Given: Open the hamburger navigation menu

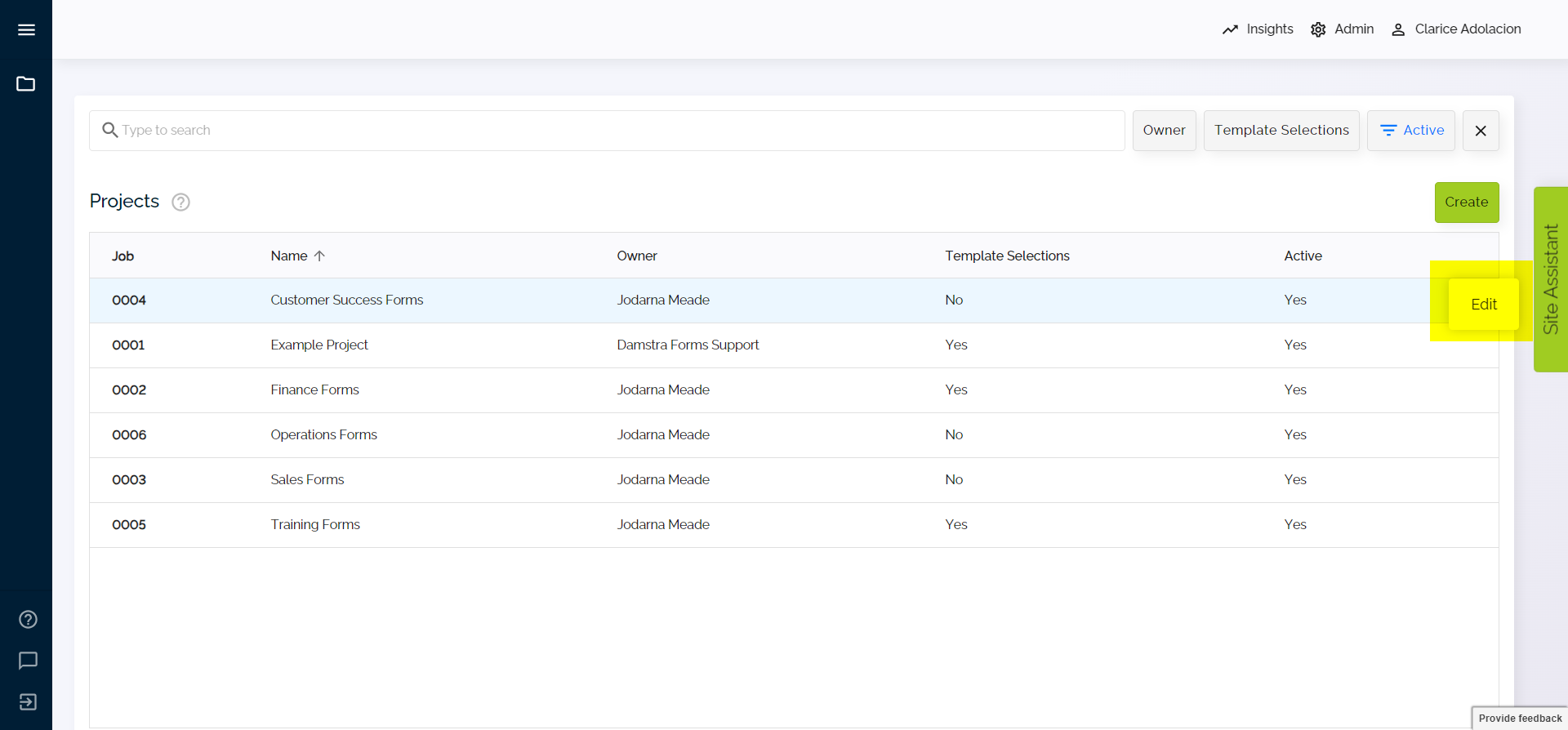Looking at the screenshot, I should 26,30.
